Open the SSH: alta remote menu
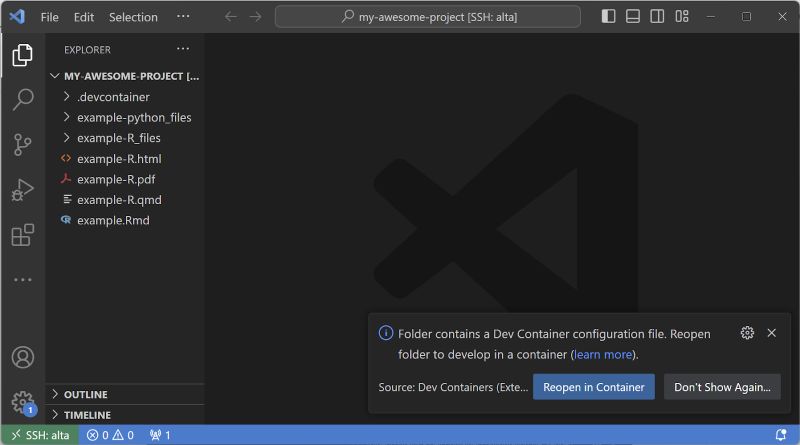 (40, 435)
